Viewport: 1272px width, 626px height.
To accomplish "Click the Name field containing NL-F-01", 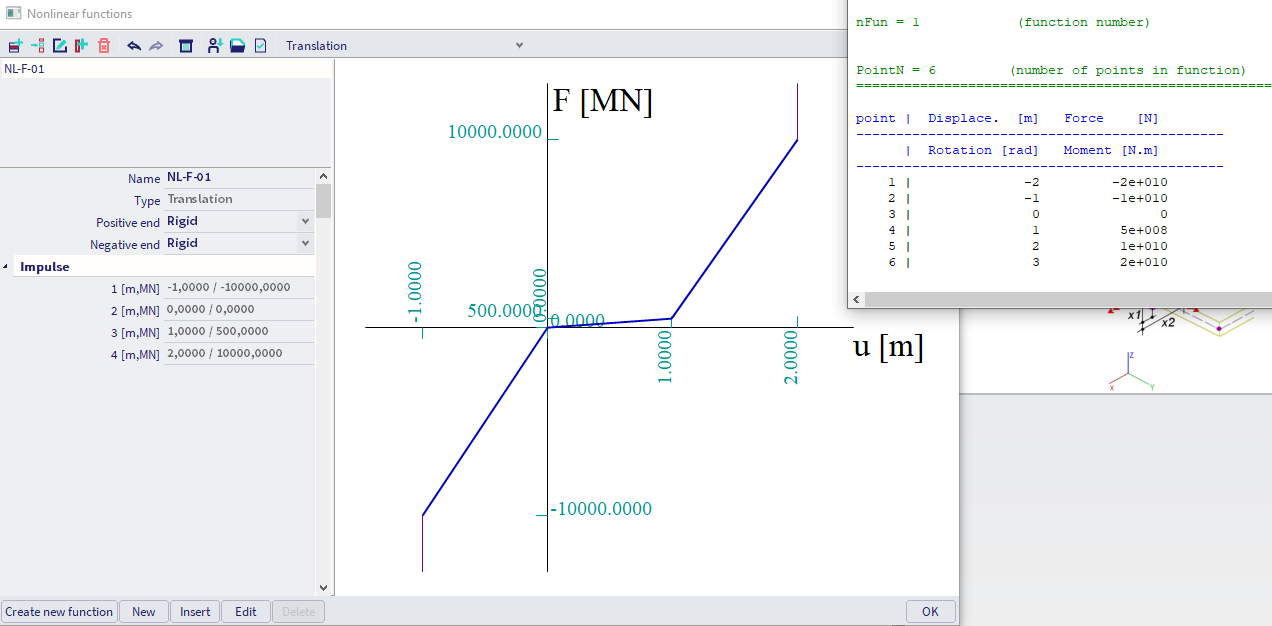I will (x=238, y=177).
